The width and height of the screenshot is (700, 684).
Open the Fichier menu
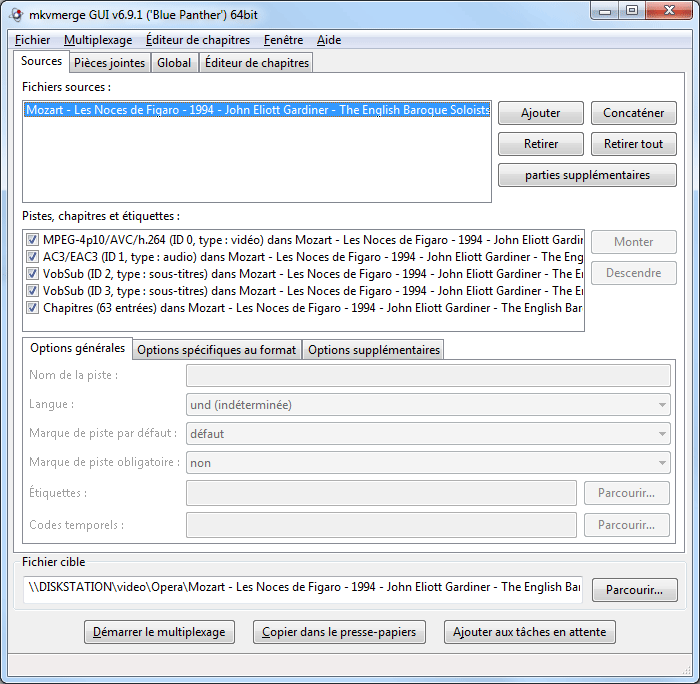pos(33,40)
